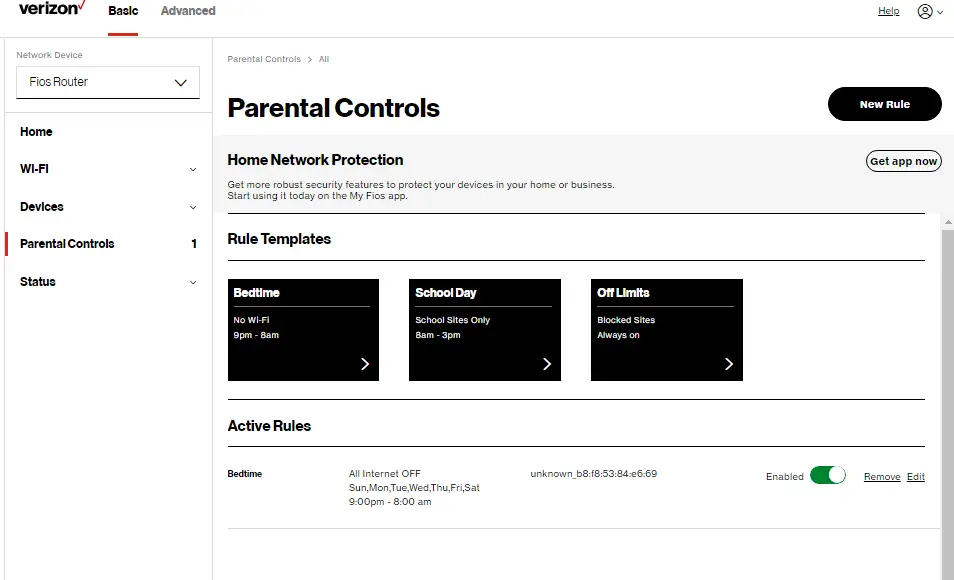The height and width of the screenshot is (580, 954).
Task: Select the Off Limits template arrow
Action: coord(729,364)
